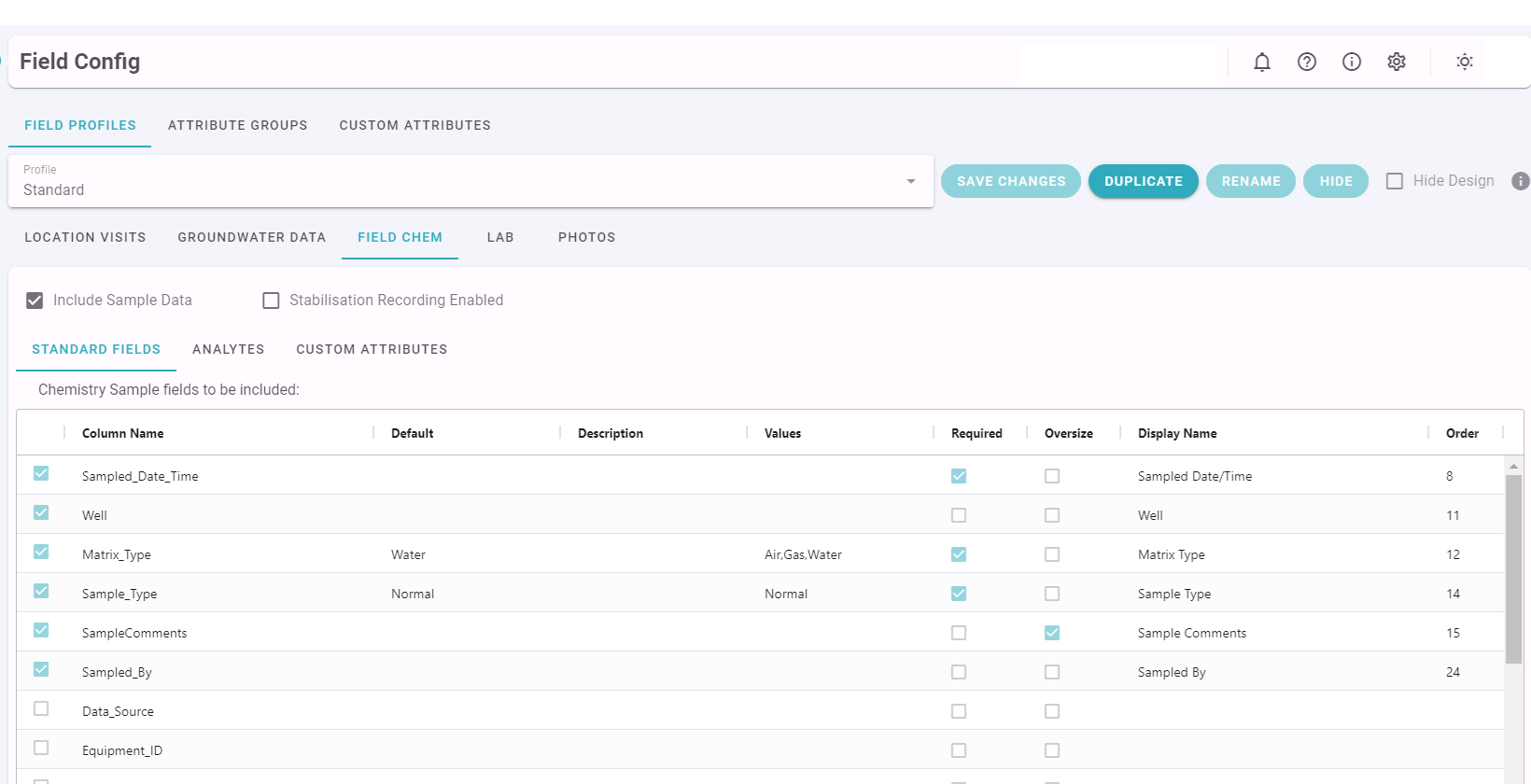This screenshot has height=784, width=1531.
Task: Toggle Required checkbox for Well row
Action: click(959, 515)
